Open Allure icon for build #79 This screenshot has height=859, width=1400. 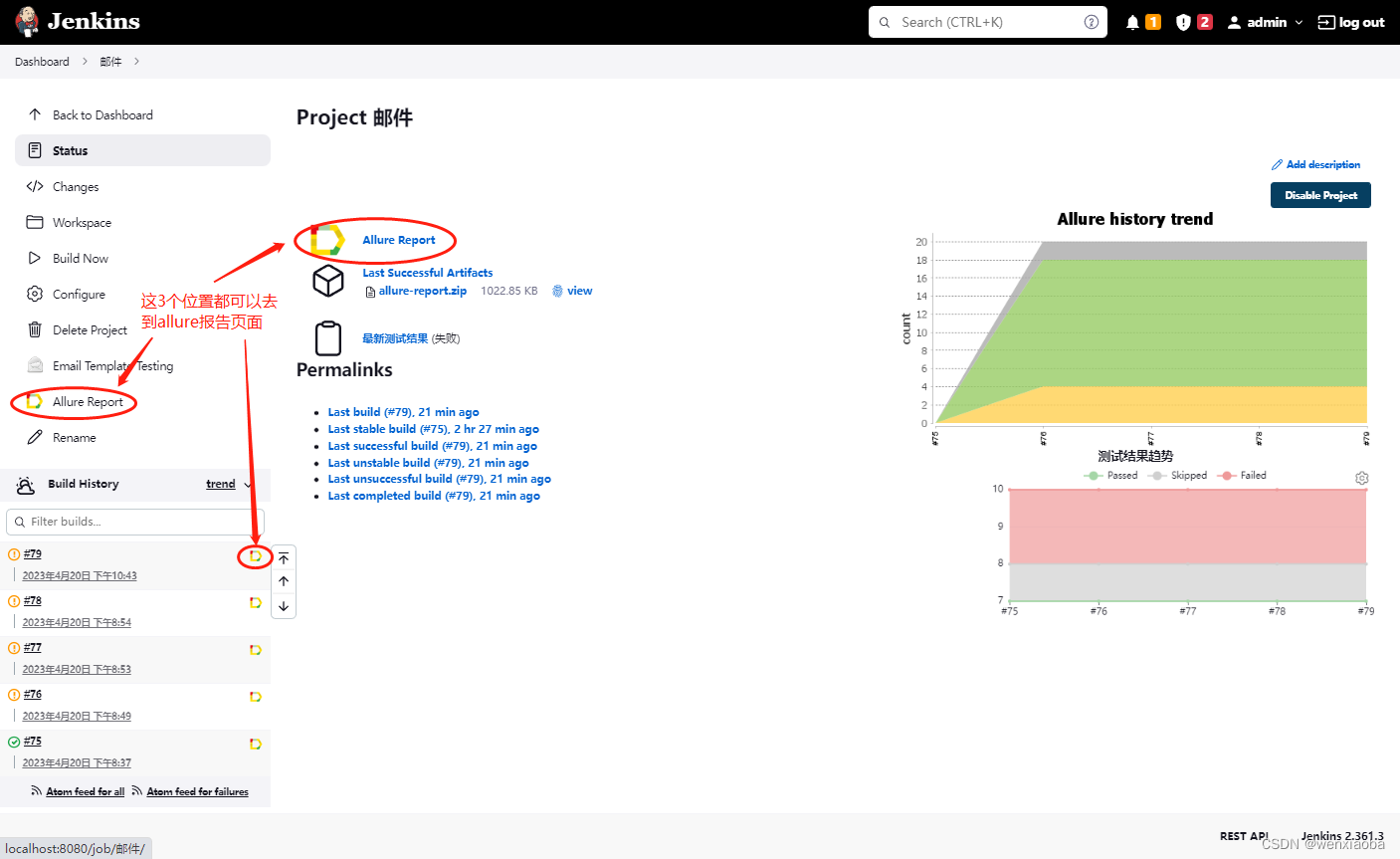point(256,555)
